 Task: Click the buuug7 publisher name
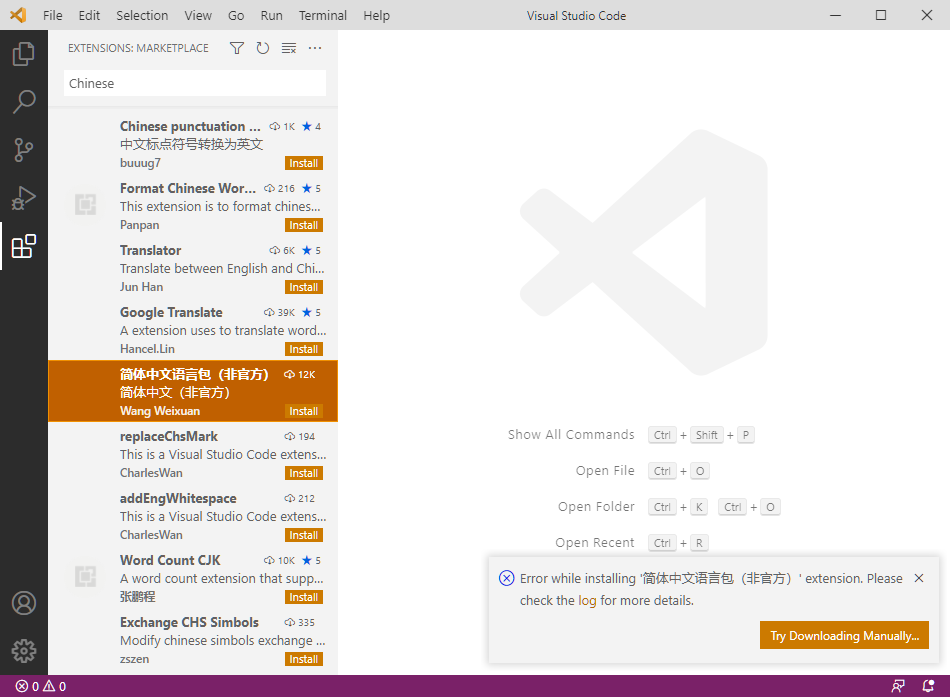pyautogui.click(x=140, y=163)
